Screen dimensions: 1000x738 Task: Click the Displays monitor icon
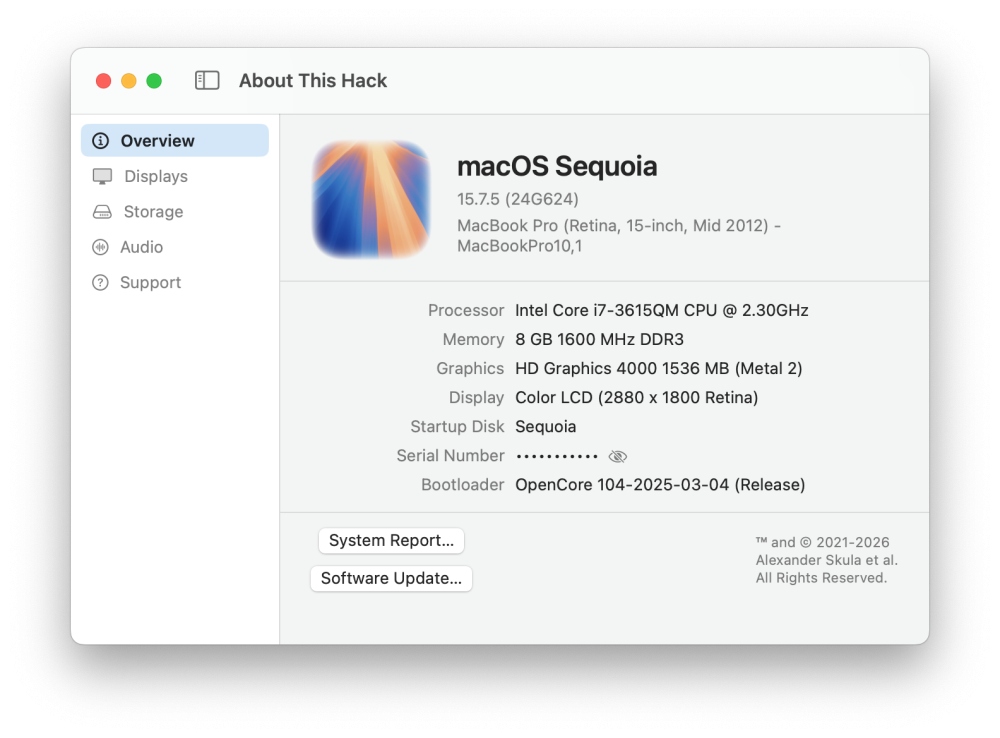click(102, 176)
